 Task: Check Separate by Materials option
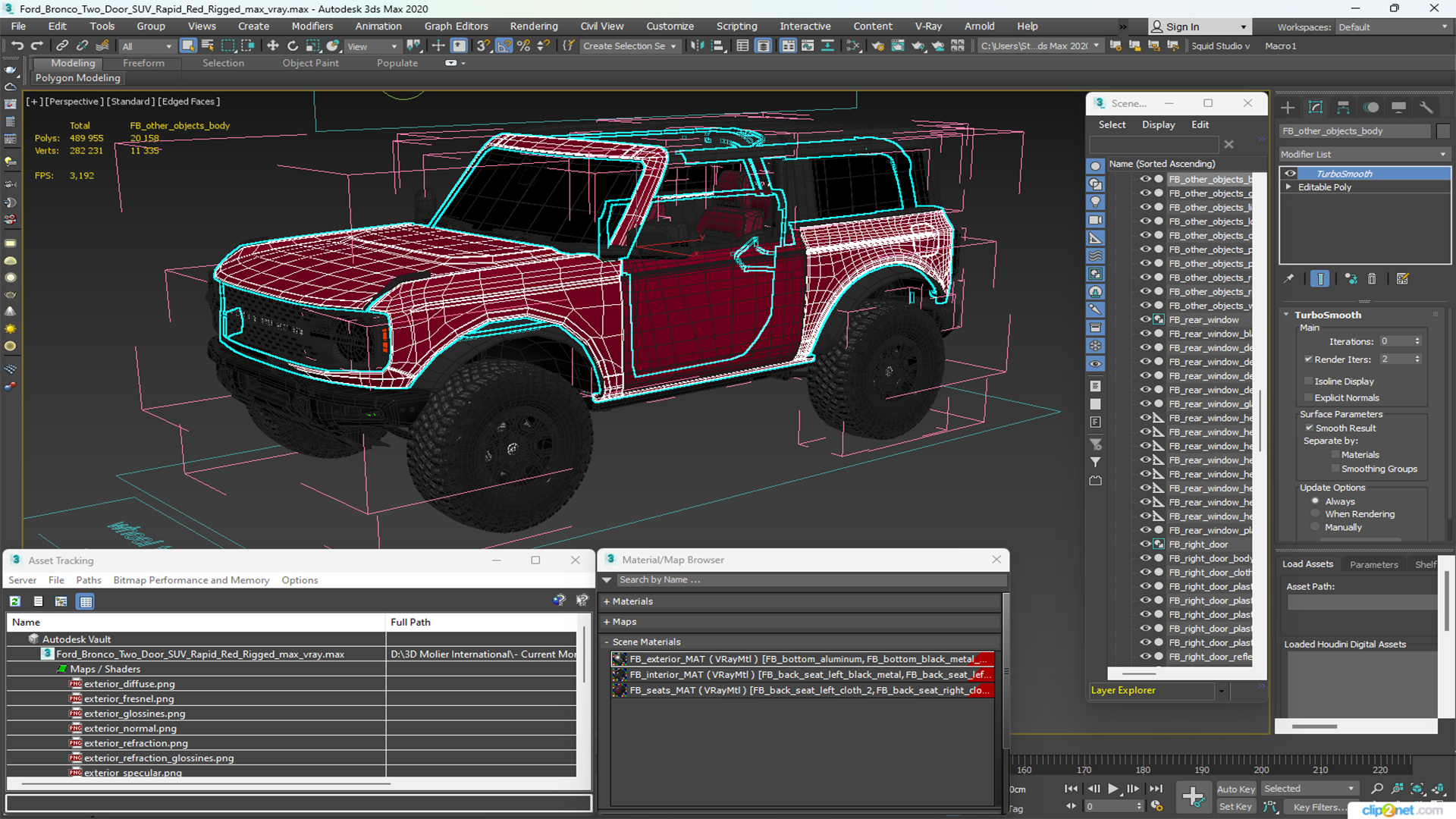[x=1335, y=455]
